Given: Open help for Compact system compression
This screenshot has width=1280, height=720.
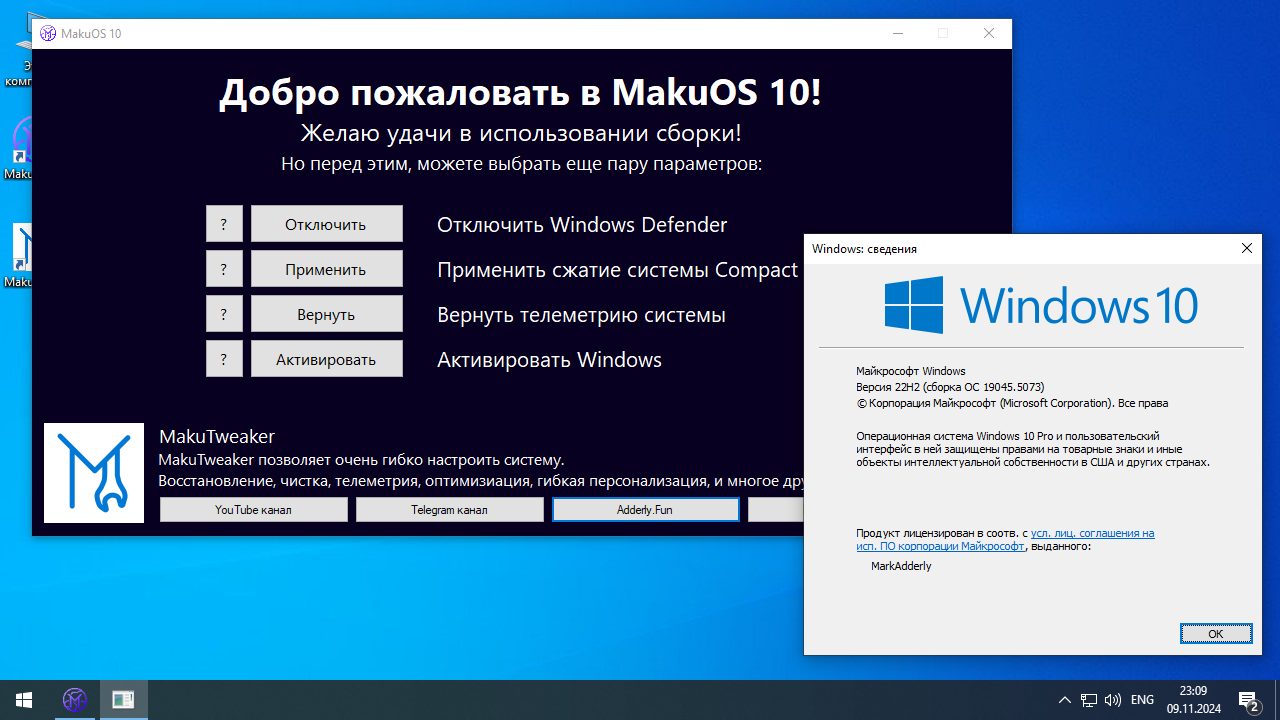Looking at the screenshot, I should 224,269.
